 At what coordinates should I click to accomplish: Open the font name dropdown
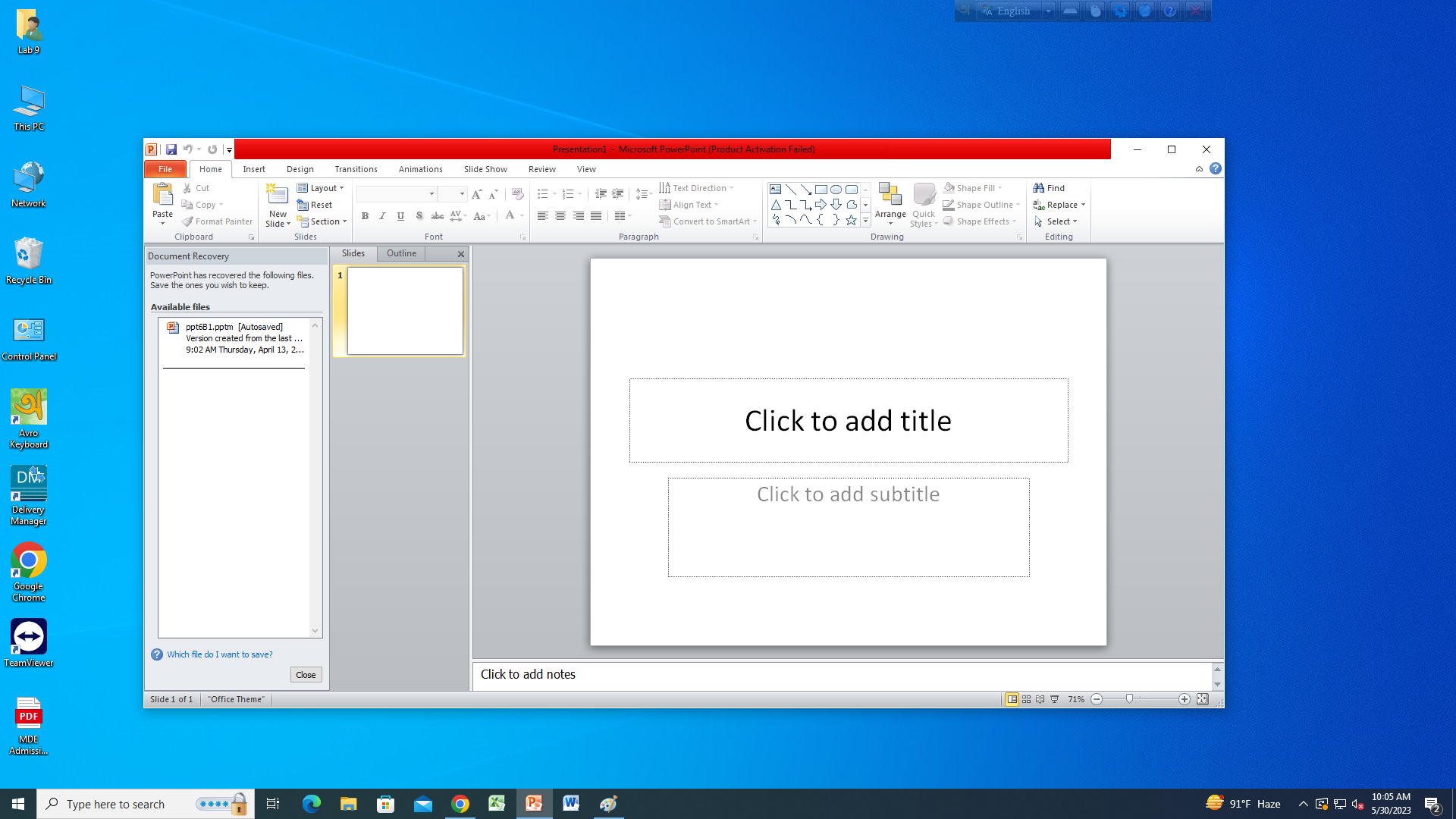point(431,194)
